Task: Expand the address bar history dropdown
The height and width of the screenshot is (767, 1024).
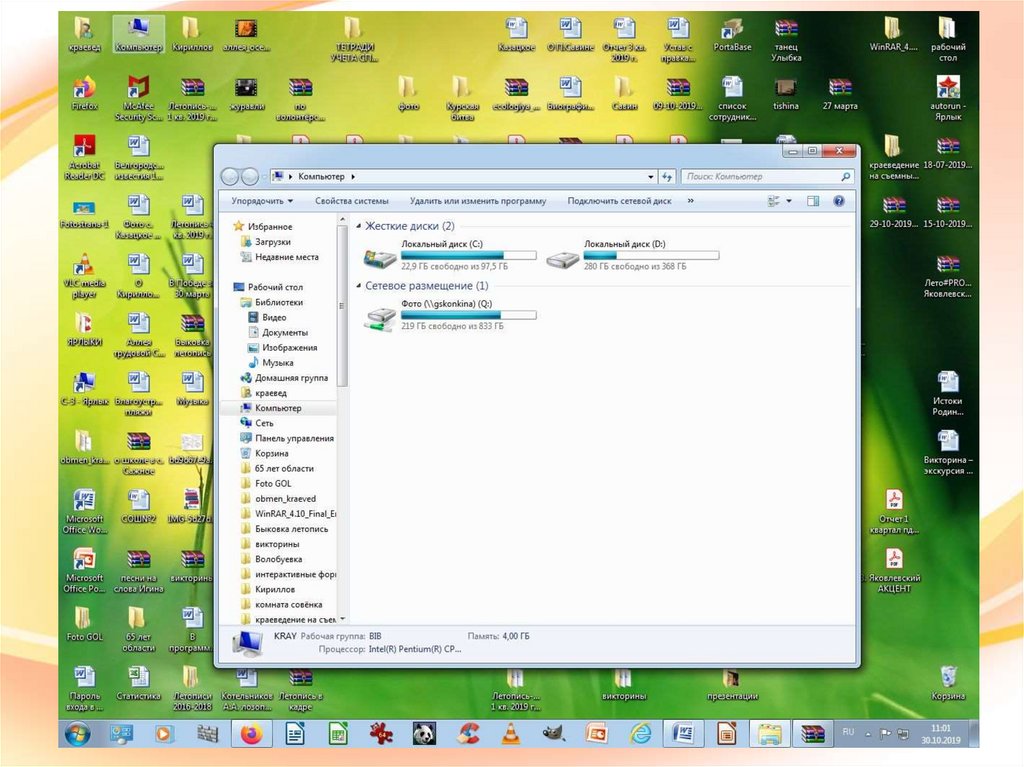Action: (x=650, y=177)
